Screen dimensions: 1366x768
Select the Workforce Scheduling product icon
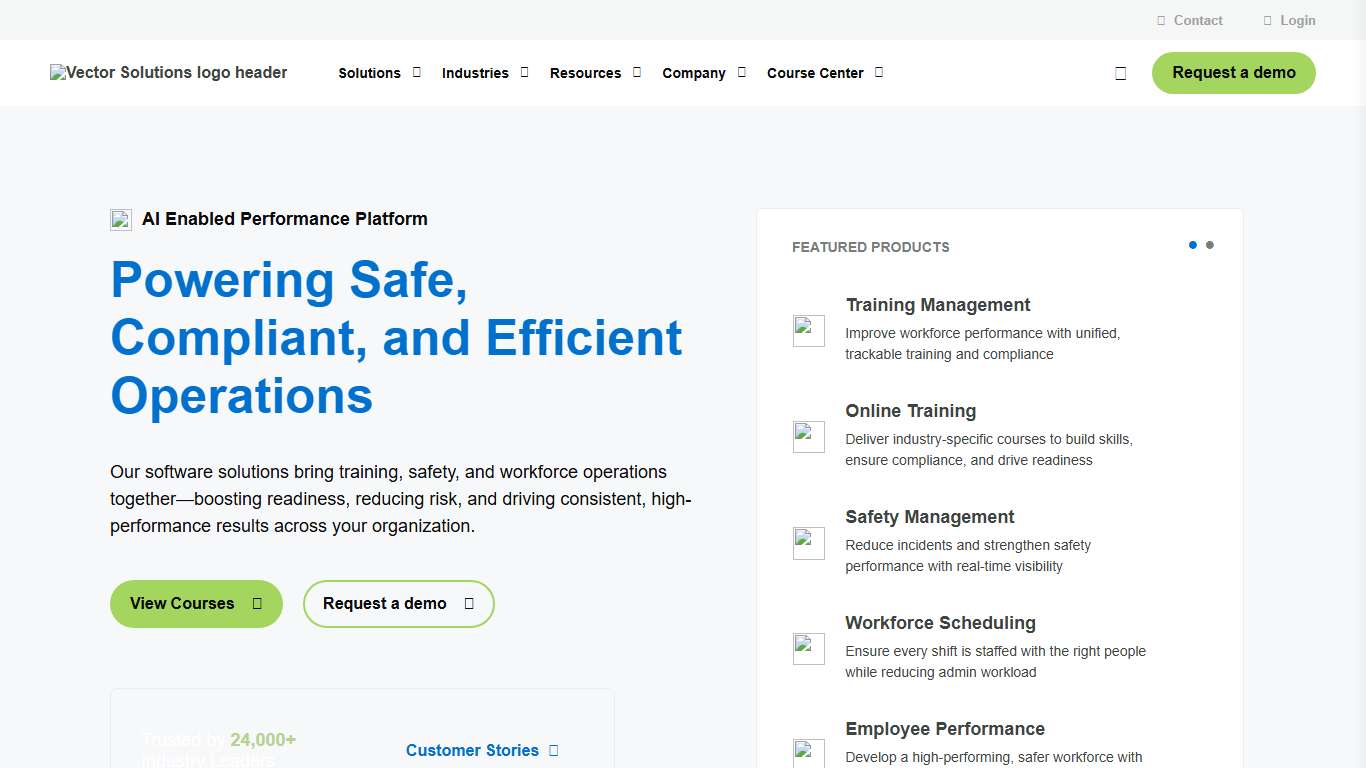tap(808, 648)
